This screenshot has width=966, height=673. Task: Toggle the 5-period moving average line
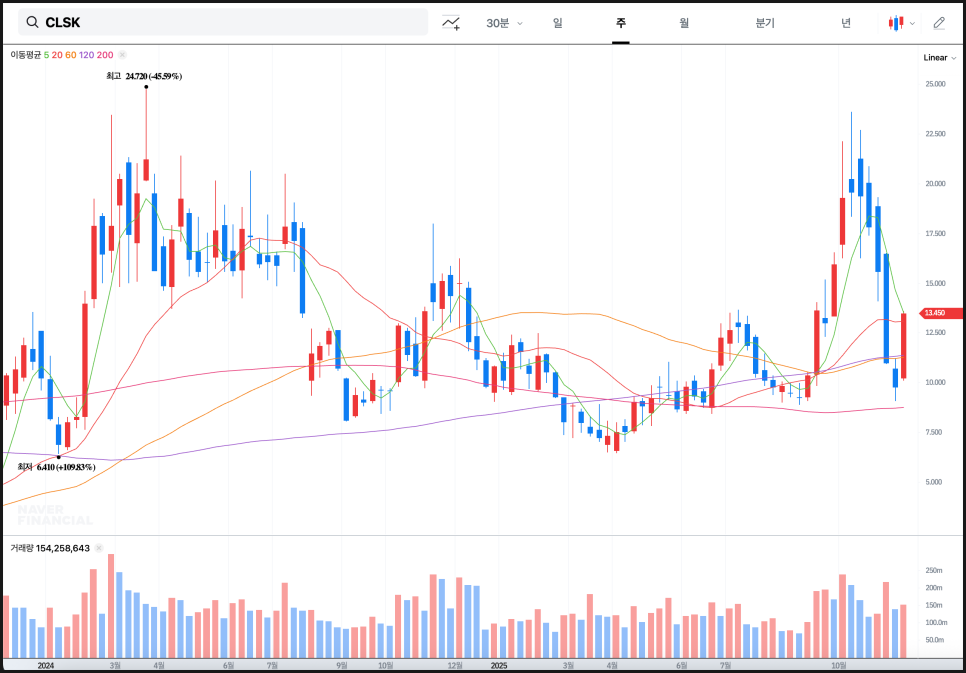point(46,55)
